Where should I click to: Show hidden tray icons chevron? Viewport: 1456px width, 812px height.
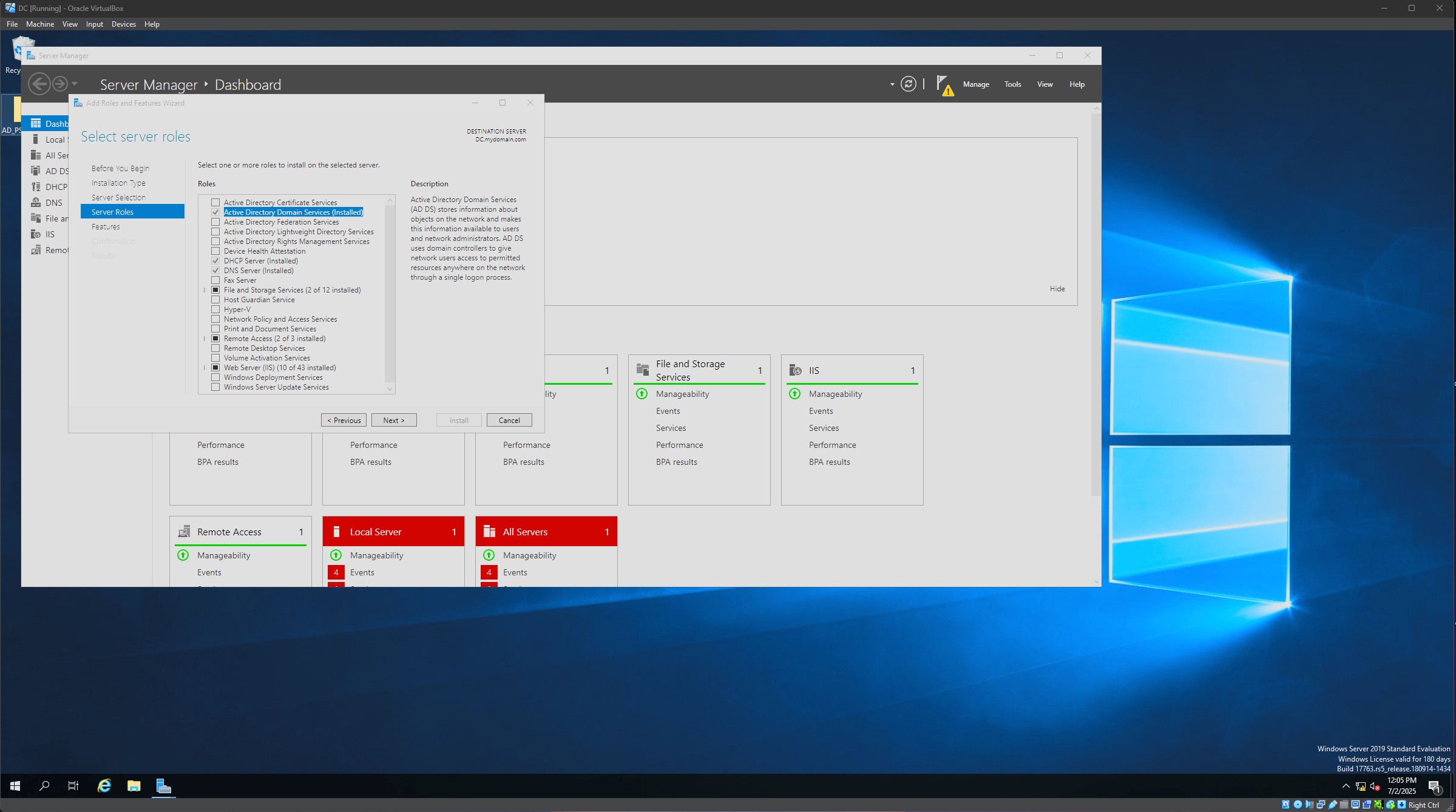coord(1346,786)
